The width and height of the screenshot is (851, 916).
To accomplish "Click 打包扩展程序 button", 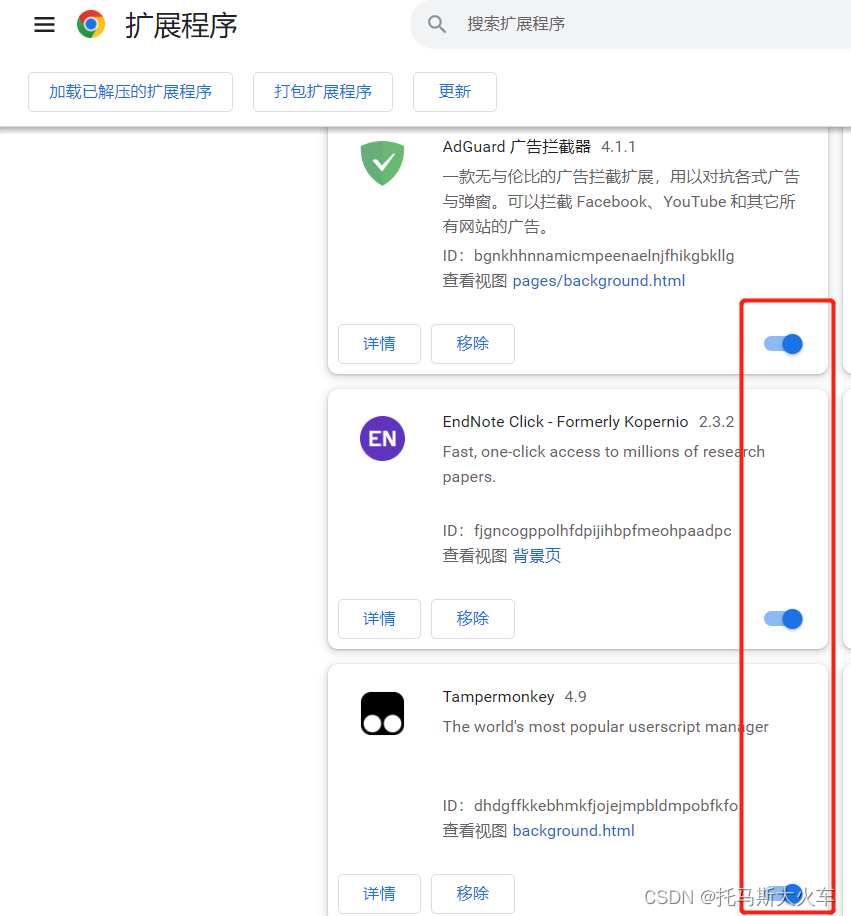I will 323,92.
